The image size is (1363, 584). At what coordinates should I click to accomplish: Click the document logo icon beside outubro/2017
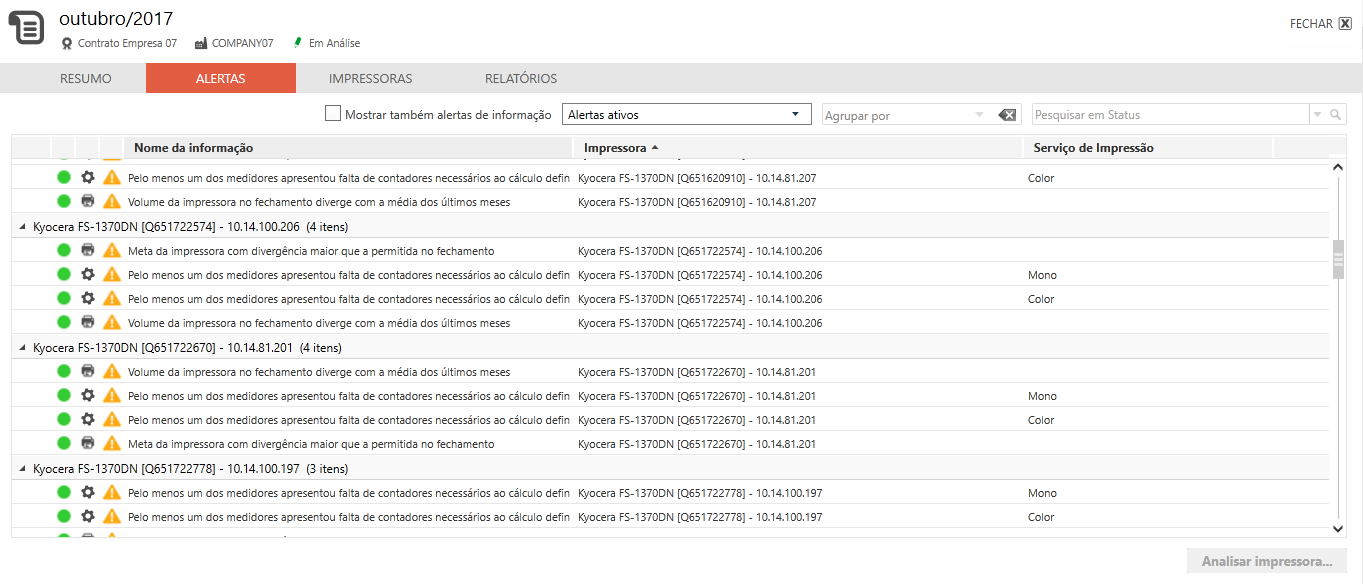(x=27, y=27)
